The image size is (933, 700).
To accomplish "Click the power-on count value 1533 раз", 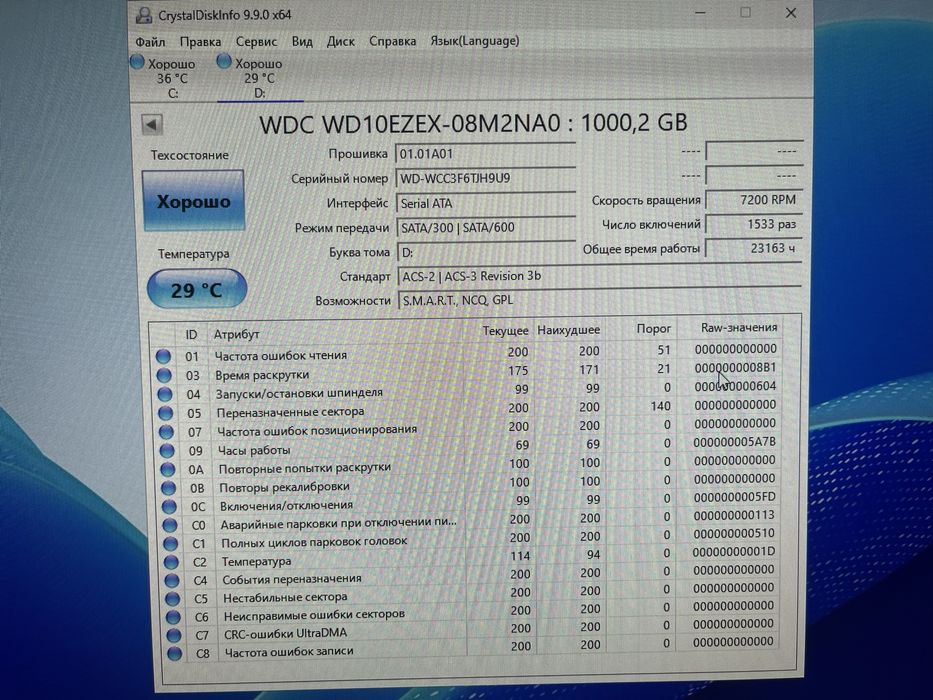I will tap(753, 224).
